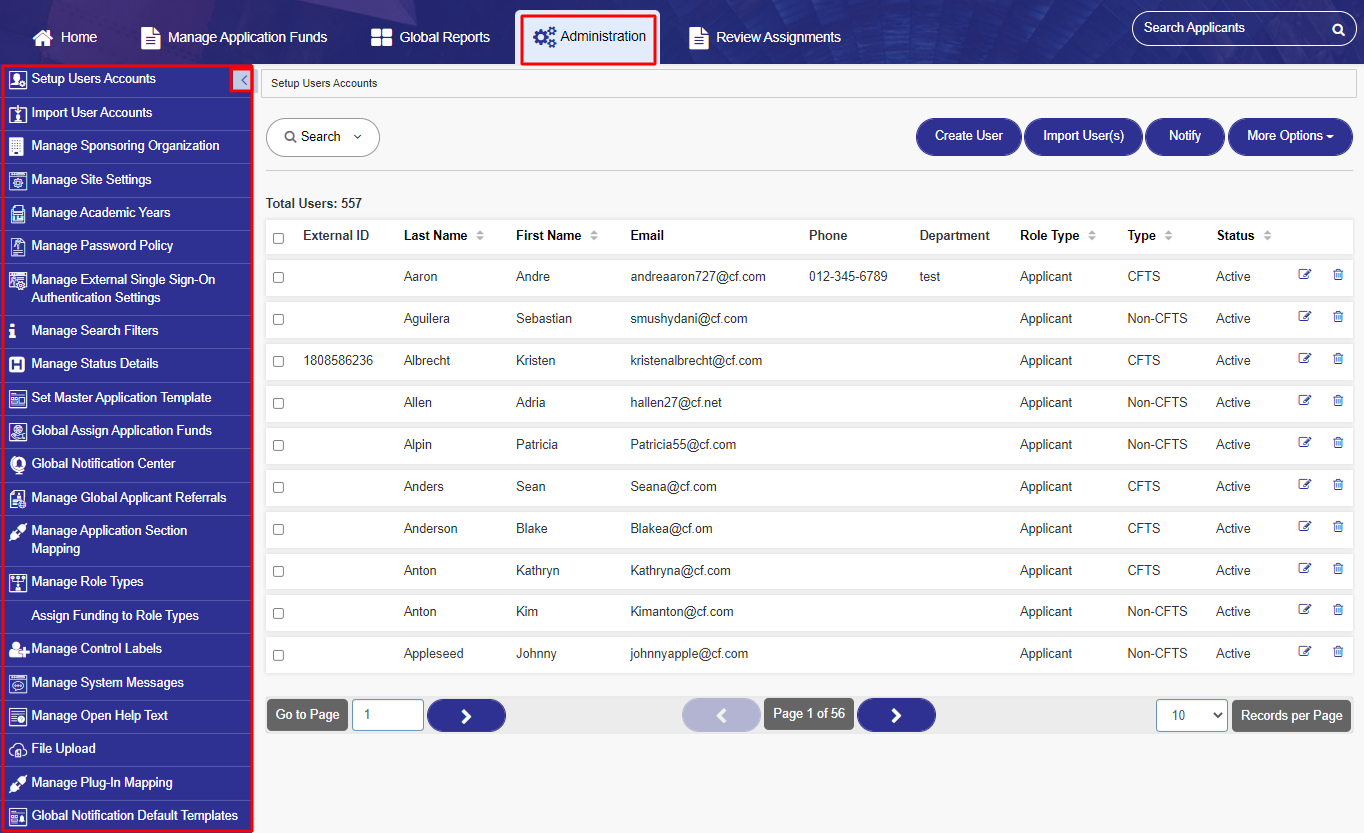This screenshot has height=833, width=1364.
Task: Delete user Blake Anderson via trash icon
Action: (1338, 527)
